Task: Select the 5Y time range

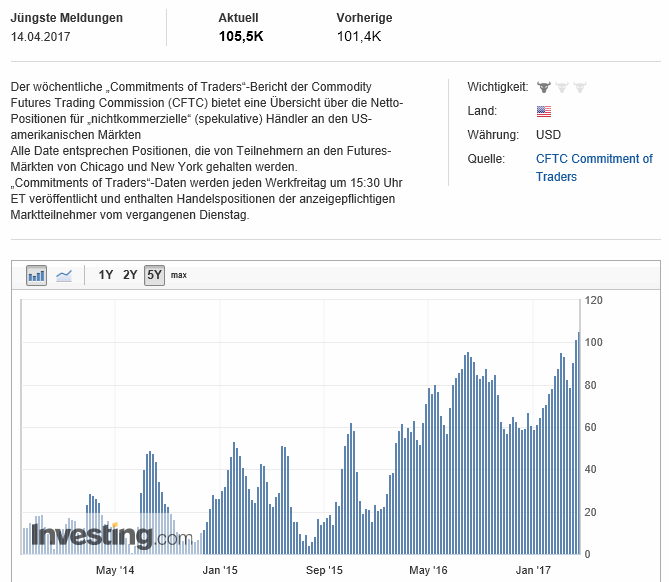Action: (x=154, y=275)
